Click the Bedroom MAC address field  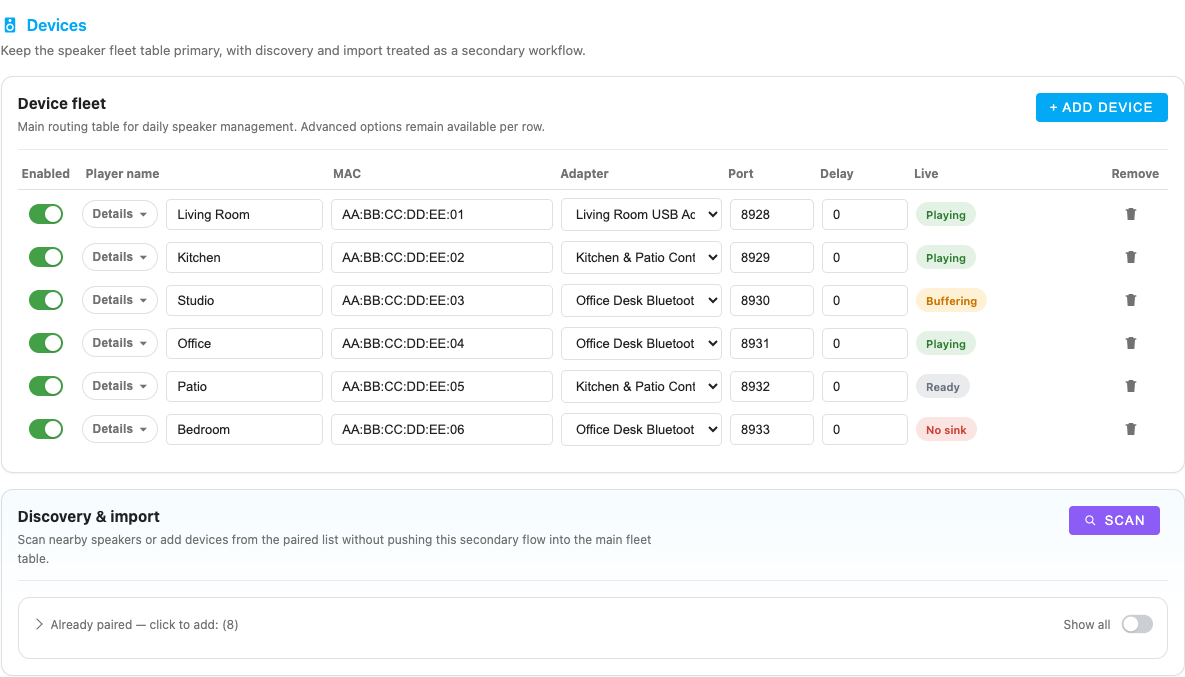point(441,429)
